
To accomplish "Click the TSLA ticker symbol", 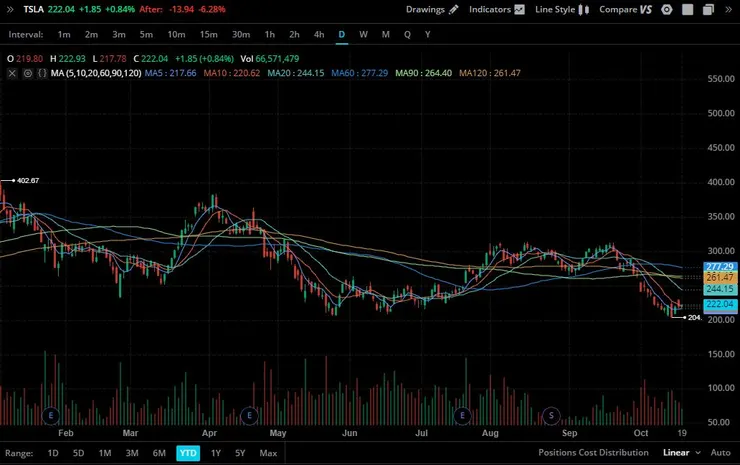I will coord(34,9).
